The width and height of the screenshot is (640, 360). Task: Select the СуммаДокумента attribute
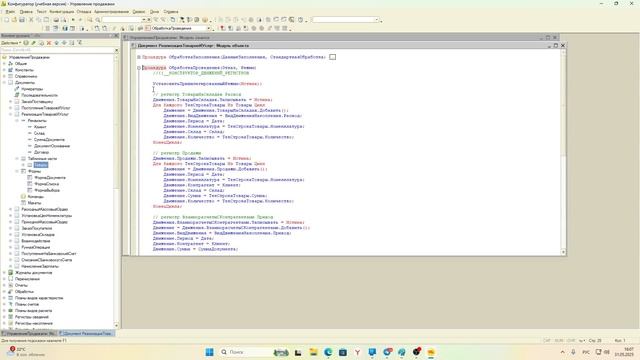(49, 140)
